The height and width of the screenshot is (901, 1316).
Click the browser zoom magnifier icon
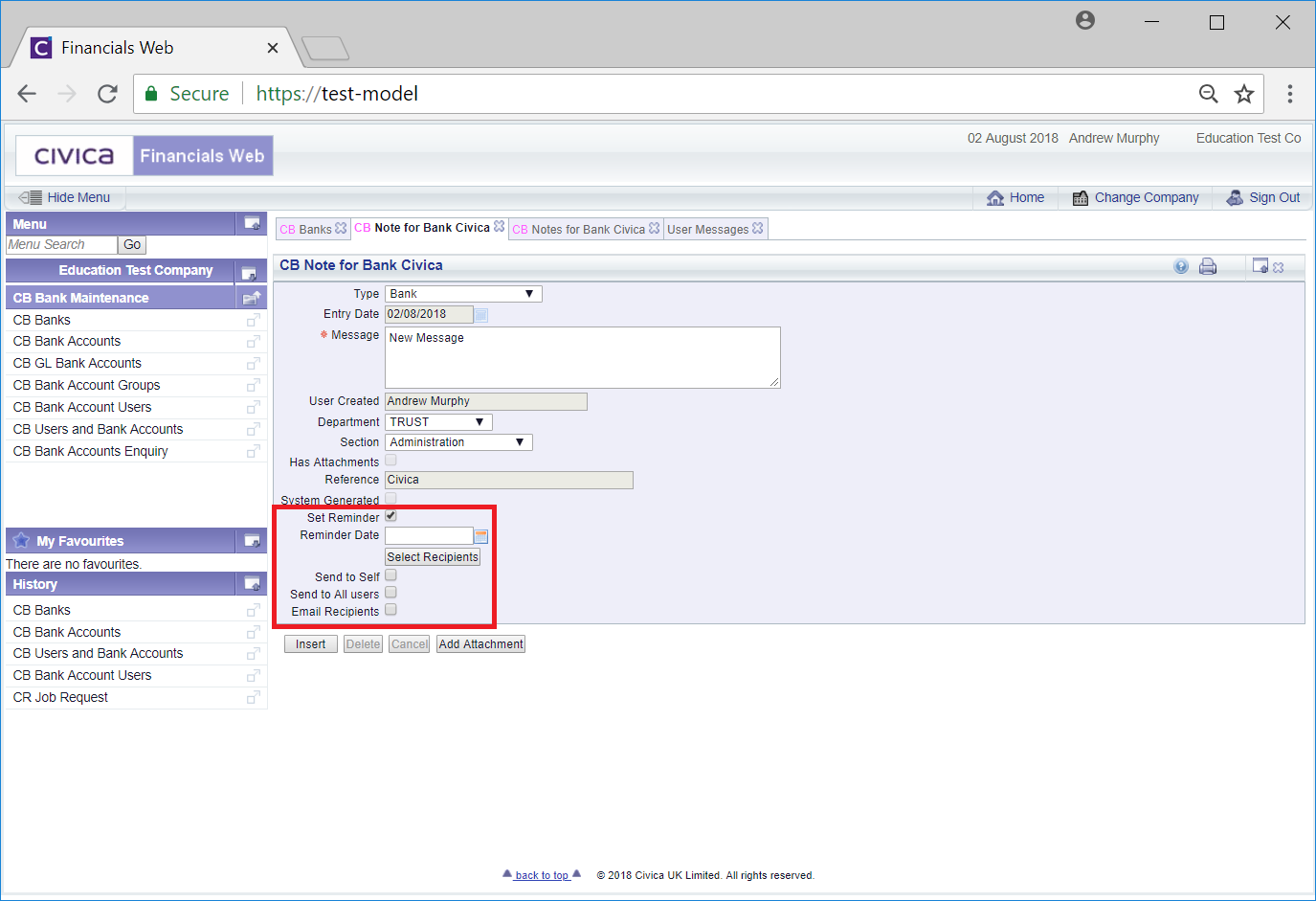[1209, 94]
